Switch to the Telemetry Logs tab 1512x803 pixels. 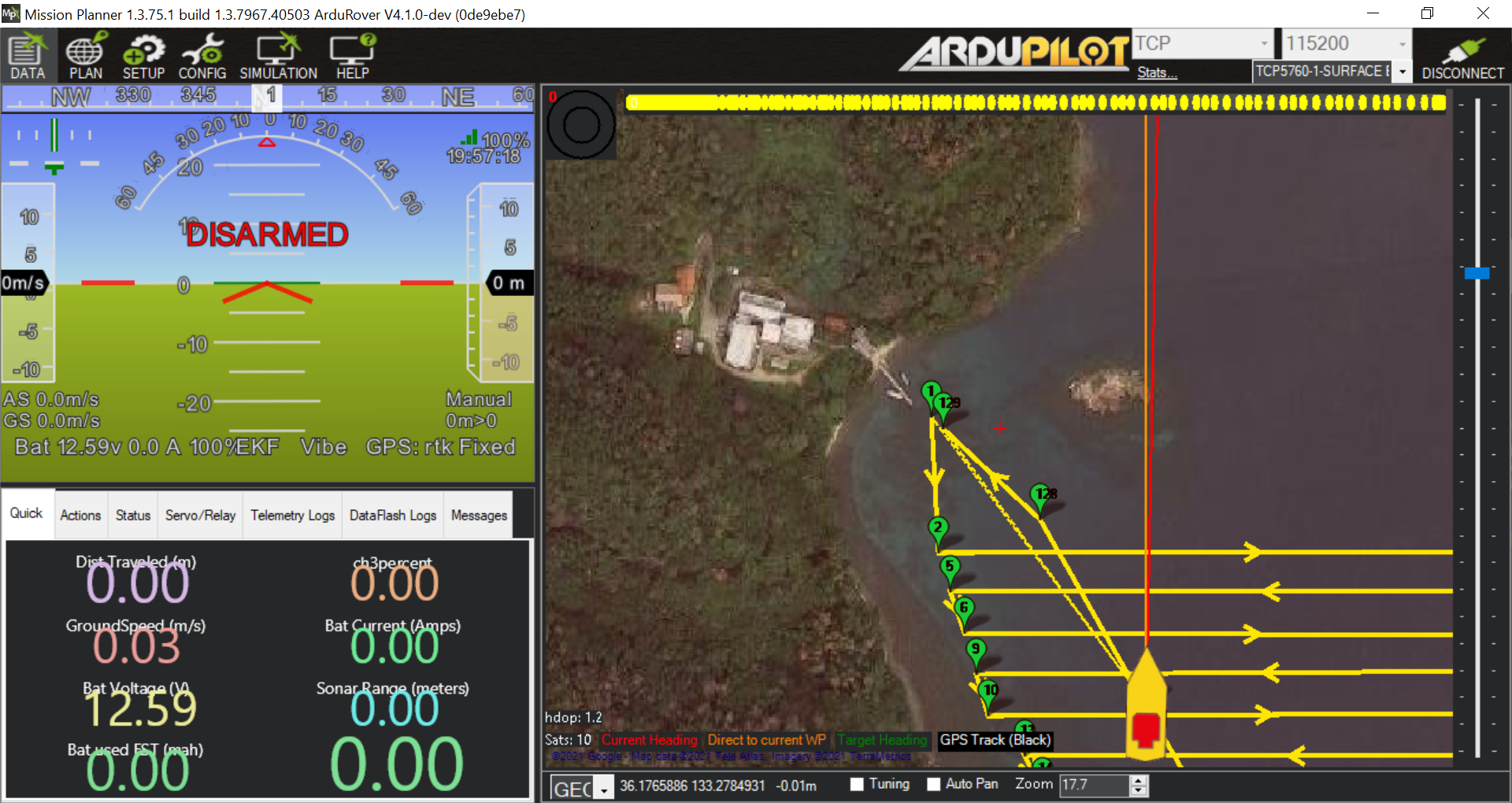point(291,516)
